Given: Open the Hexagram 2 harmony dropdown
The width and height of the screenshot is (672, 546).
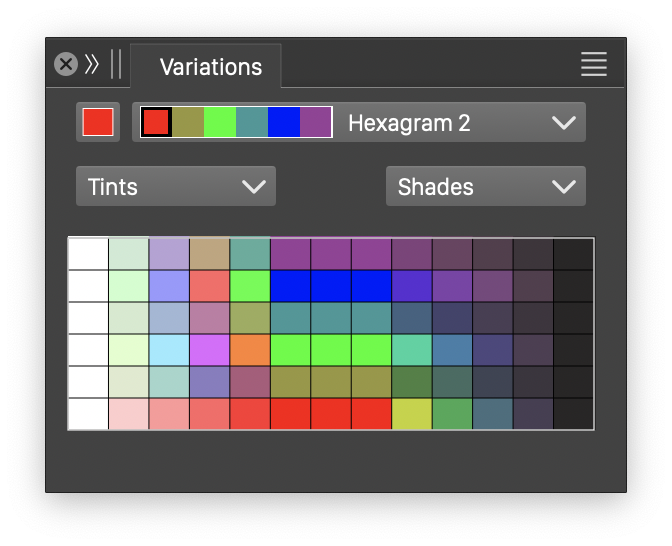Looking at the screenshot, I should tap(564, 123).
